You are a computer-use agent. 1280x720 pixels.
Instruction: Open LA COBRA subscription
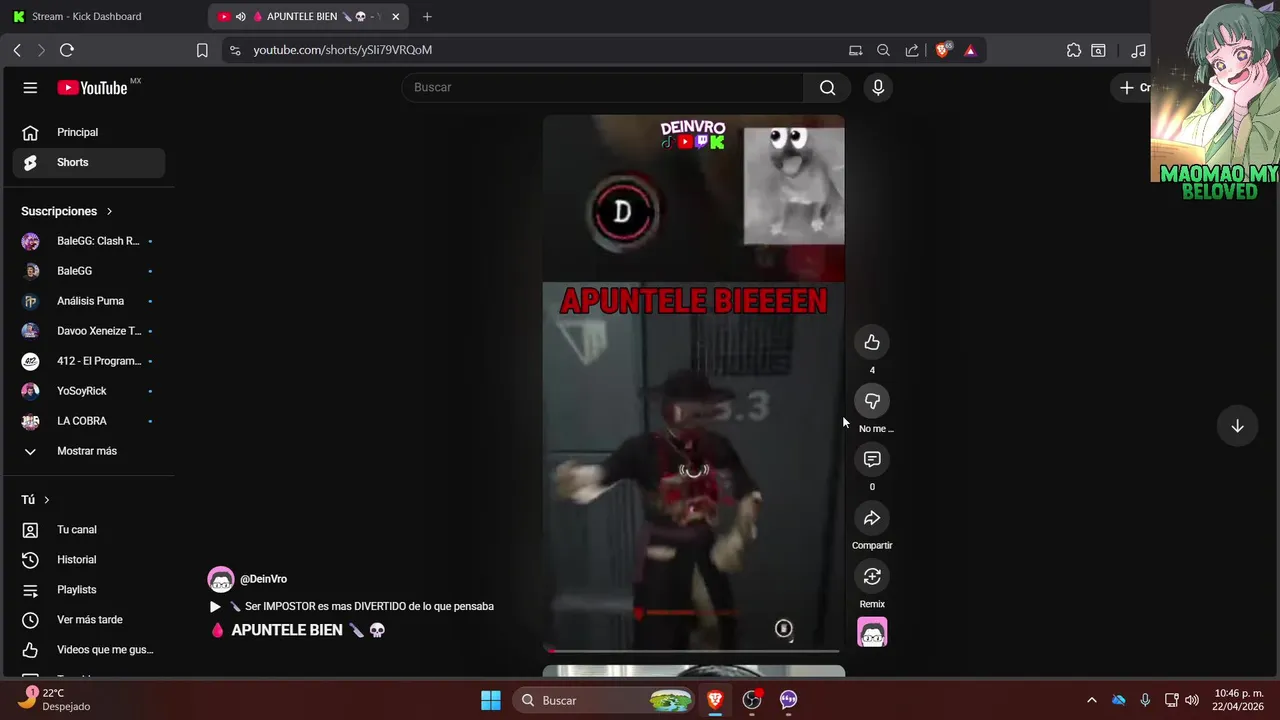point(89,421)
